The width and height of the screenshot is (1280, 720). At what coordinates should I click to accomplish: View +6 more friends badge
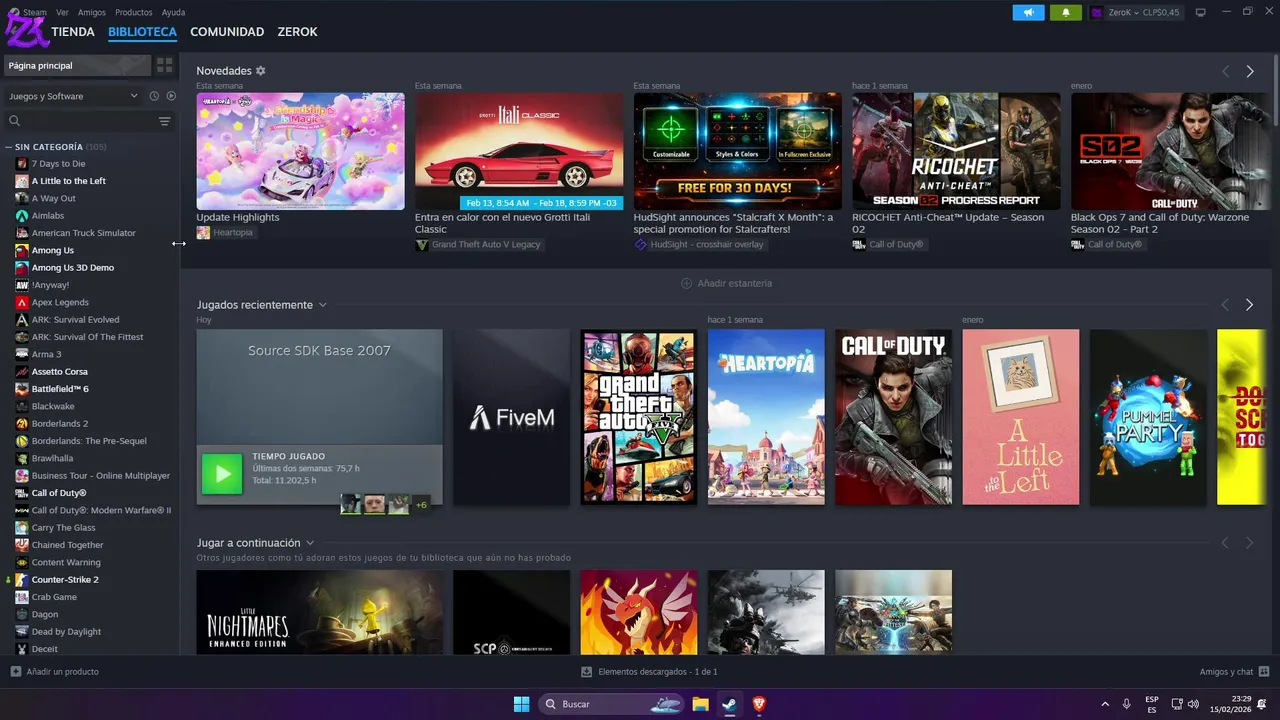click(x=421, y=504)
